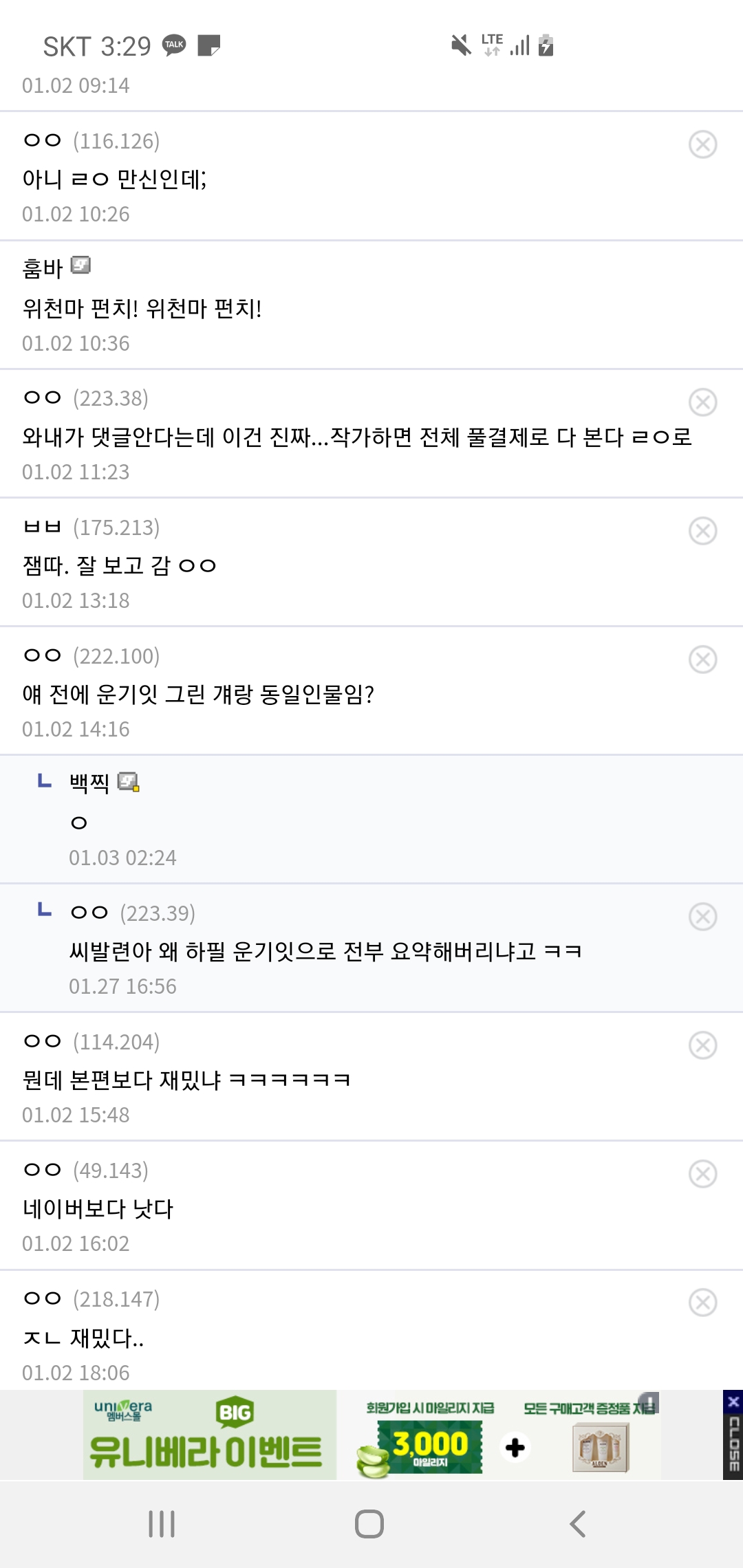Delete the comment from user 116.126
The height and width of the screenshot is (1568, 743).
pos(702,144)
